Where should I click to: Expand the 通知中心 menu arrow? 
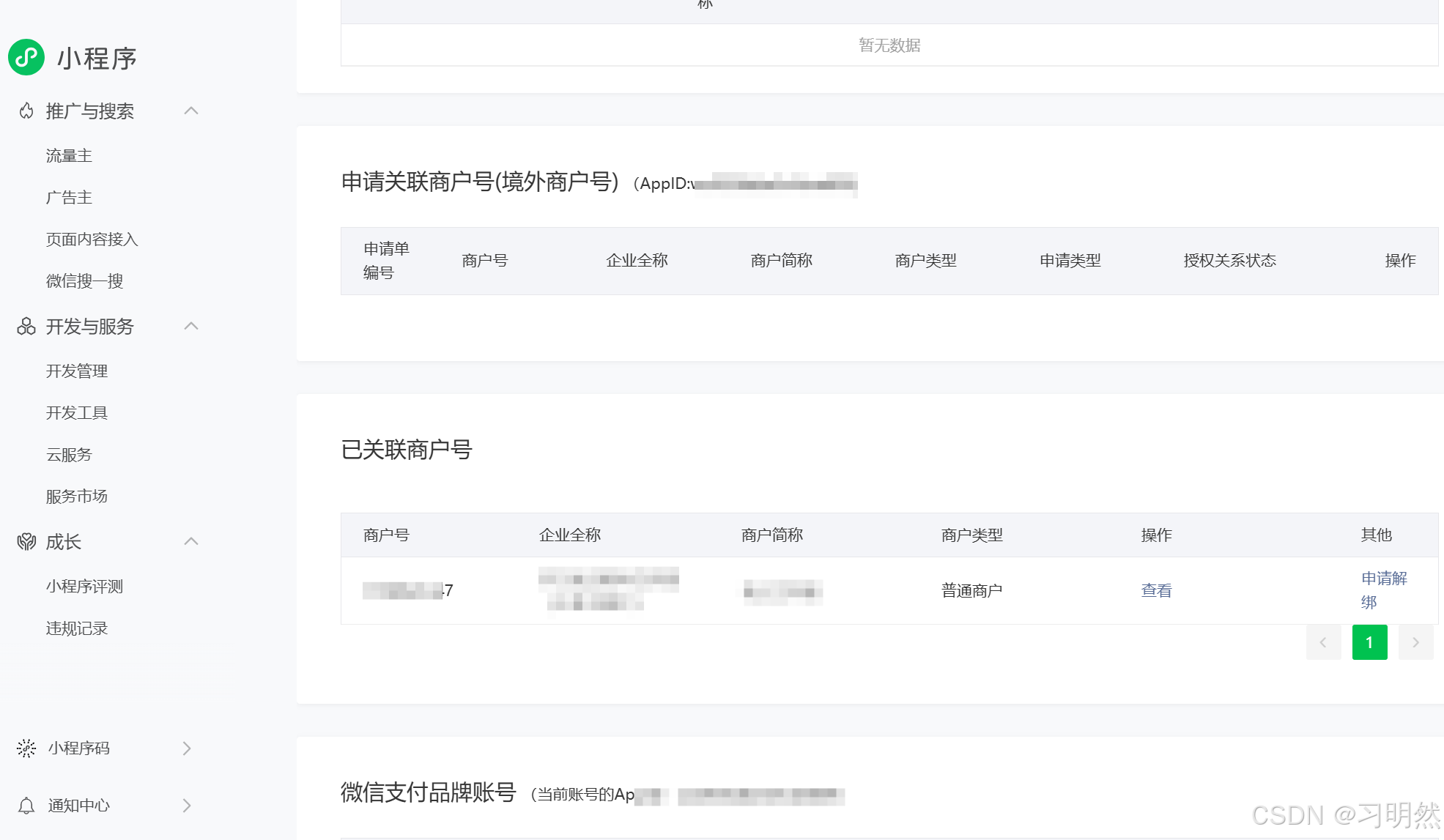click(187, 806)
